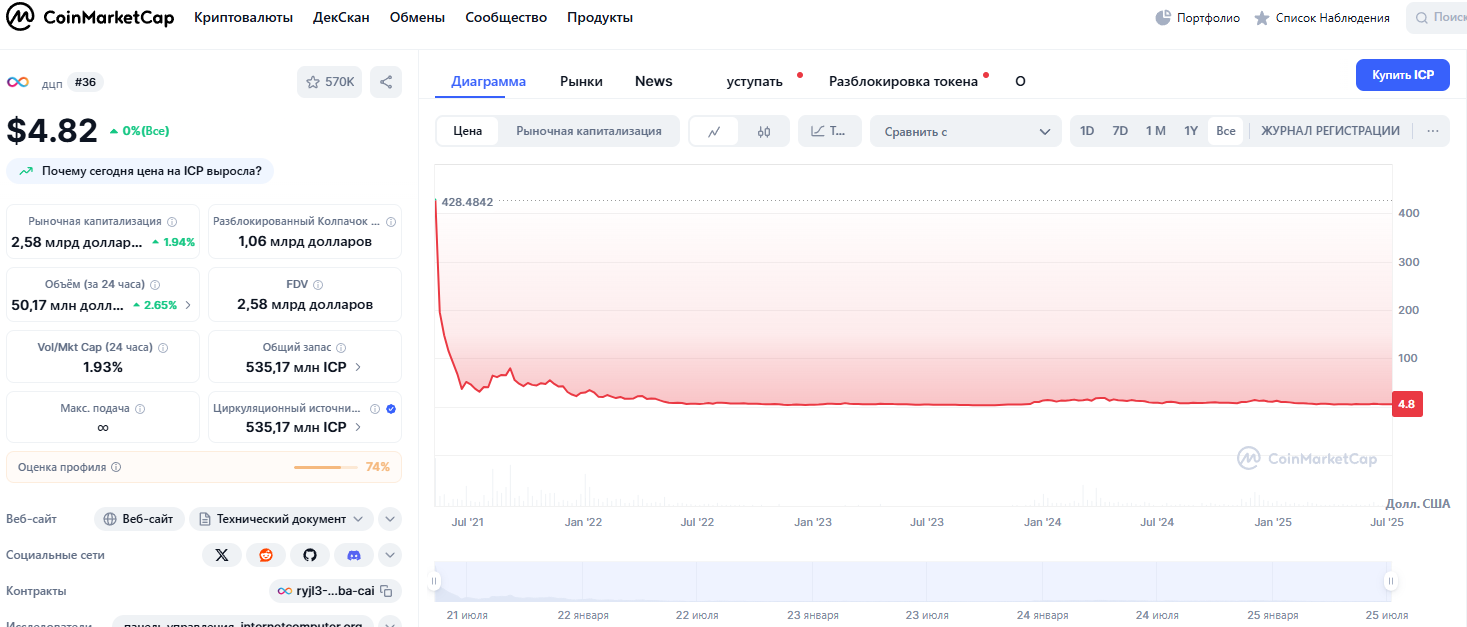Switch to the Рынки tab
Image resolution: width=1467 pixels, height=627 pixels.
point(581,81)
